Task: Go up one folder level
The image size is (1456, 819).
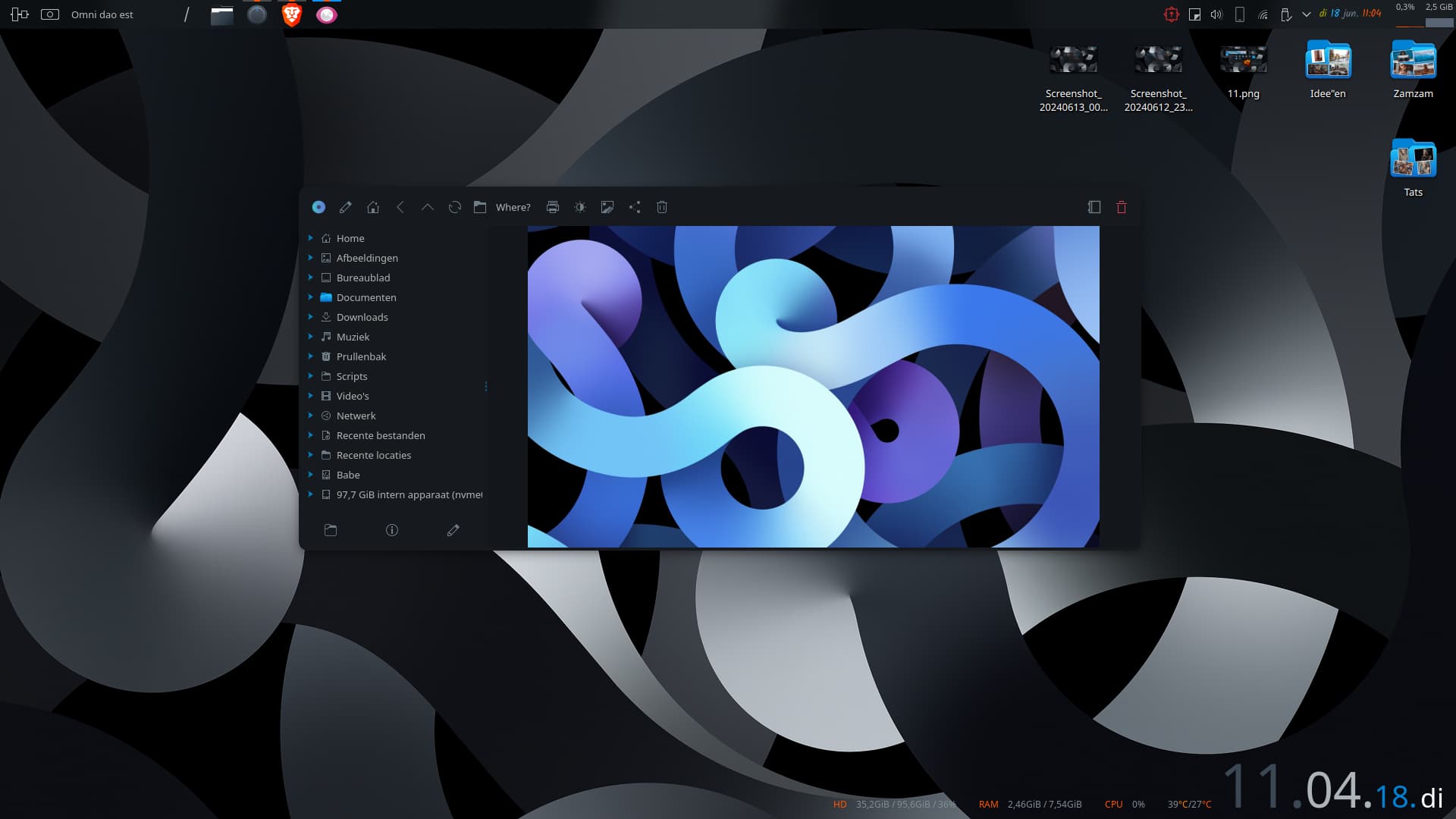Action: click(428, 207)
